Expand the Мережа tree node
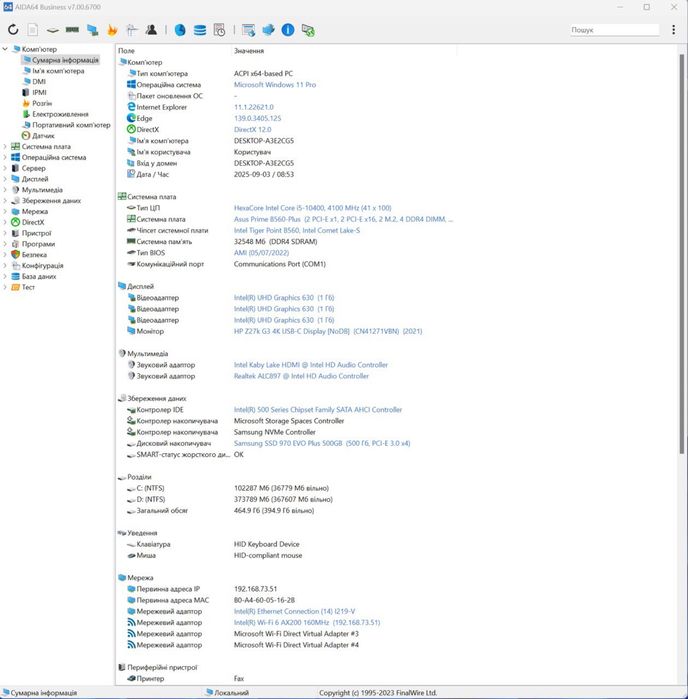 (x=5, y=211)
